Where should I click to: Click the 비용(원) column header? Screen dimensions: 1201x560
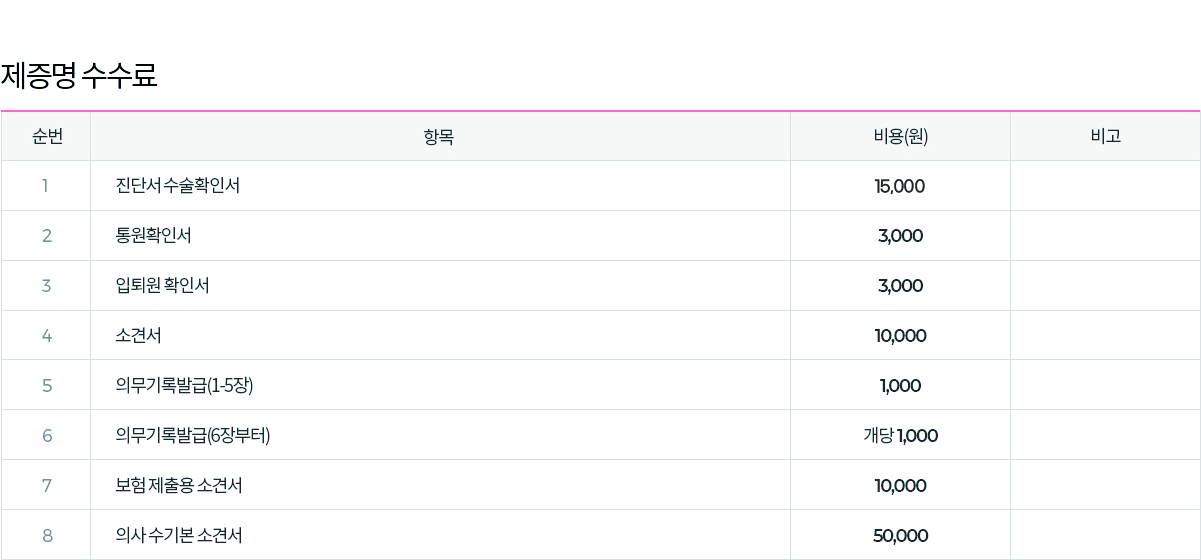pos(900,137)
